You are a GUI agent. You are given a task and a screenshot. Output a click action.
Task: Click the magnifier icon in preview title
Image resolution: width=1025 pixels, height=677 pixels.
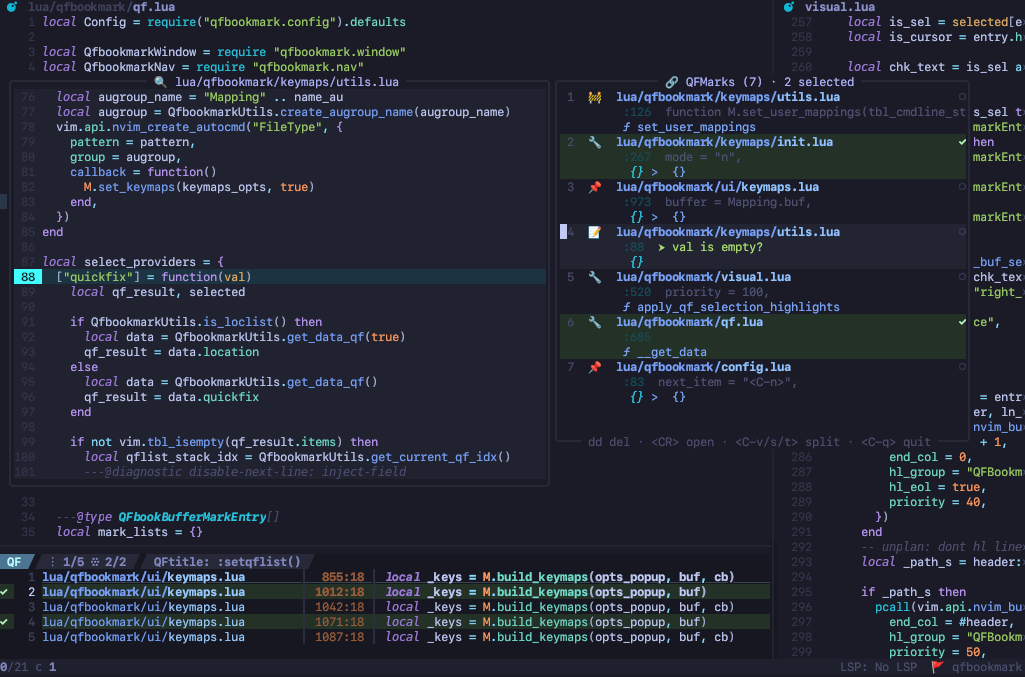click(x=161, y=82)
